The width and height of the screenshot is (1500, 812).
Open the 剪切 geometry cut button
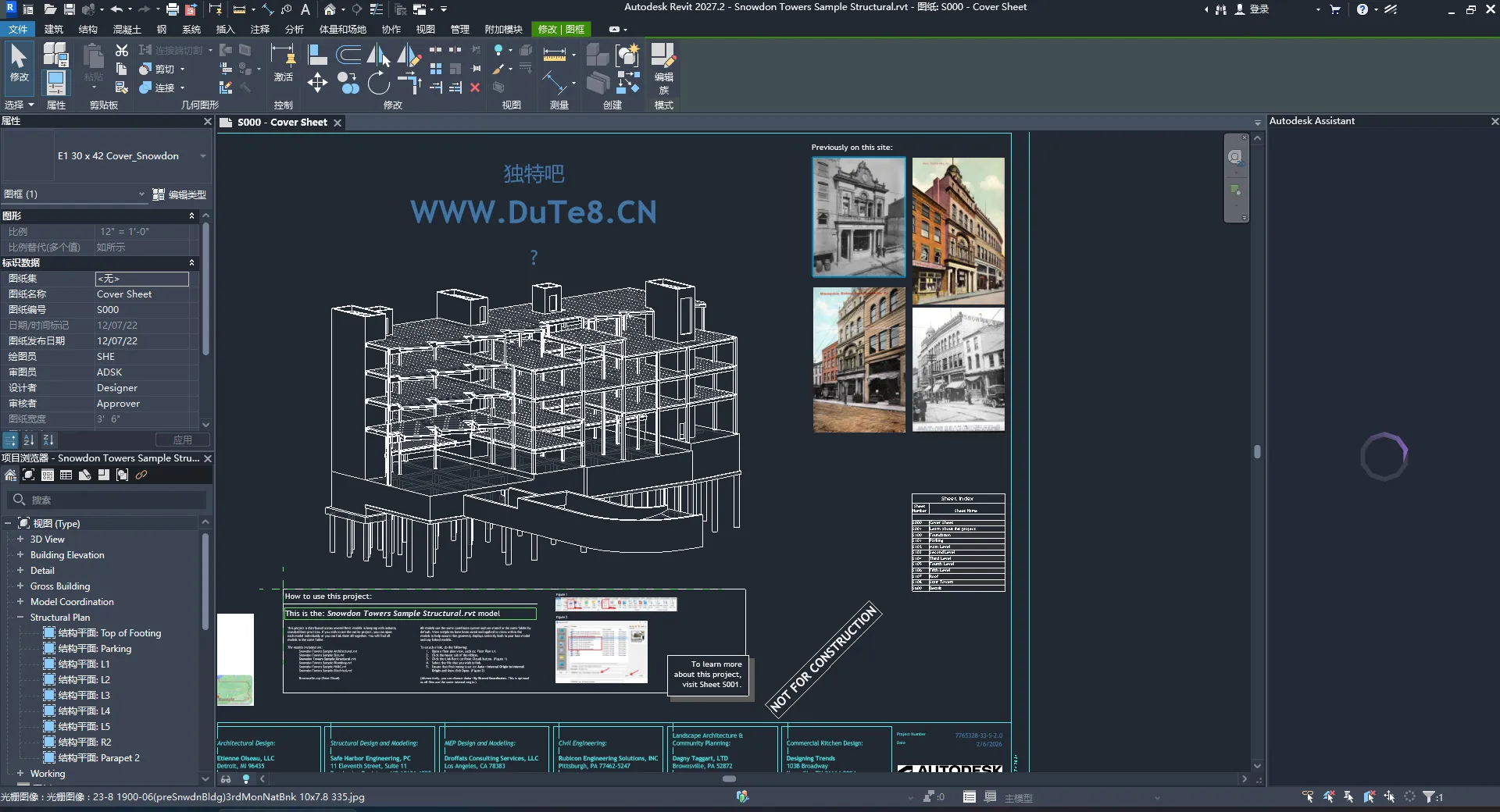click(163, 69)
